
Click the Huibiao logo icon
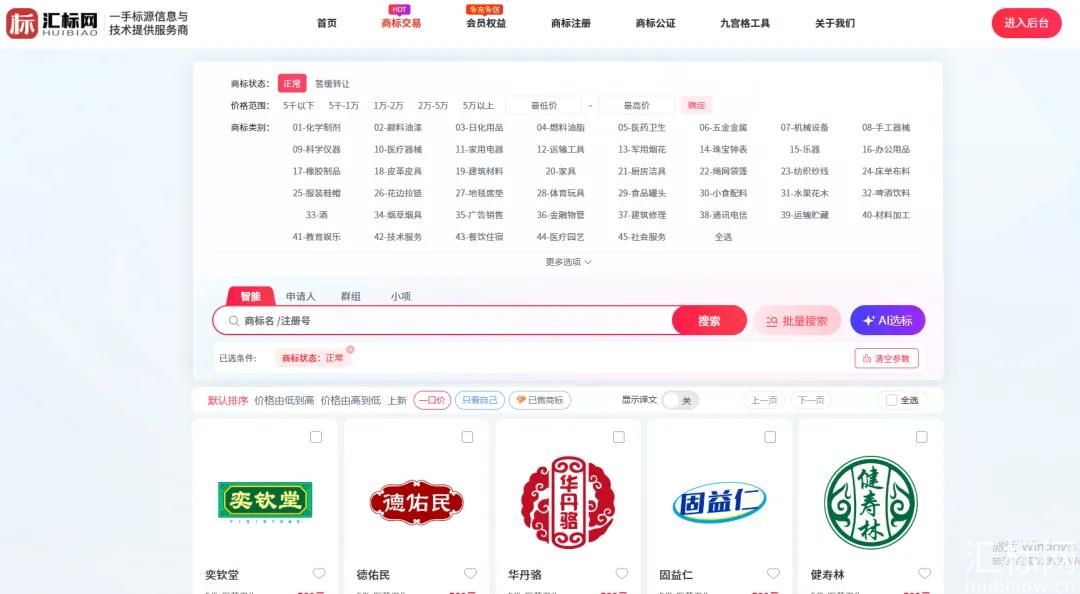(x=22, y=23)
